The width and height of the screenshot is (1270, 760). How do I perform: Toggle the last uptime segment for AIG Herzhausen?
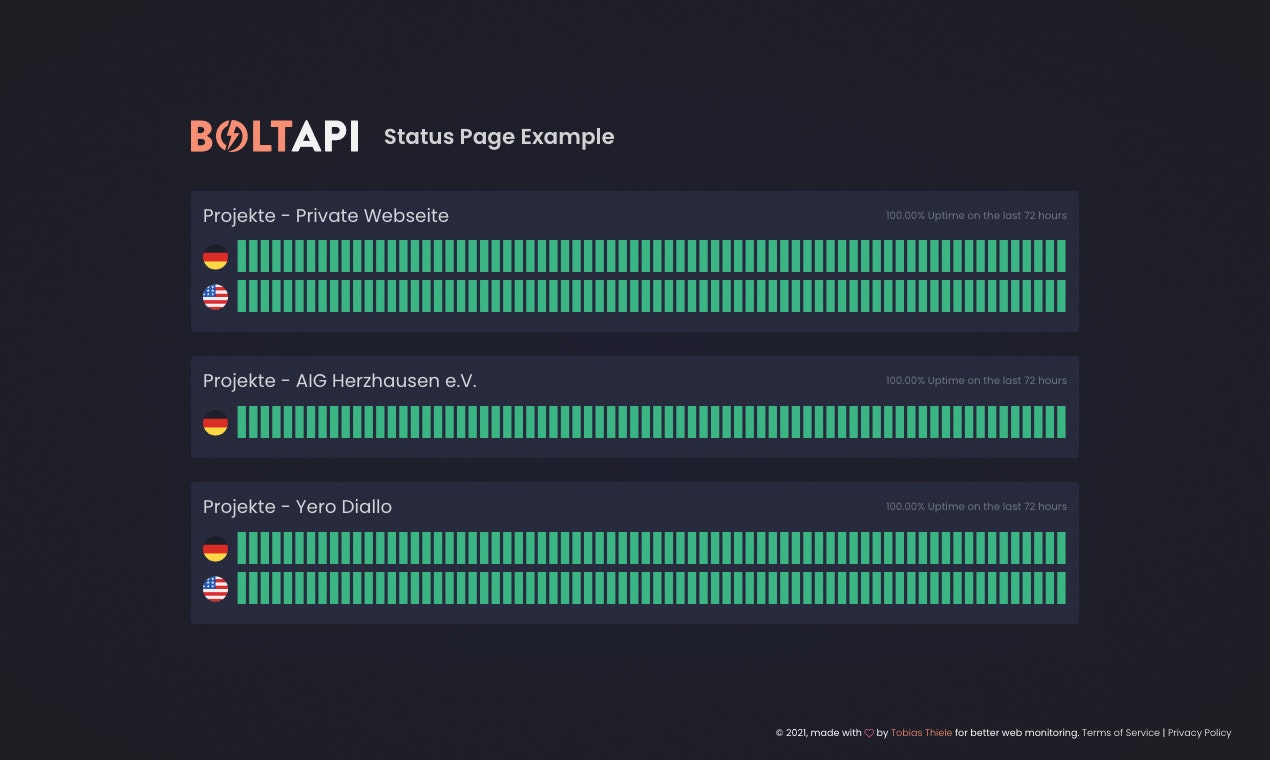point(1061,422)
